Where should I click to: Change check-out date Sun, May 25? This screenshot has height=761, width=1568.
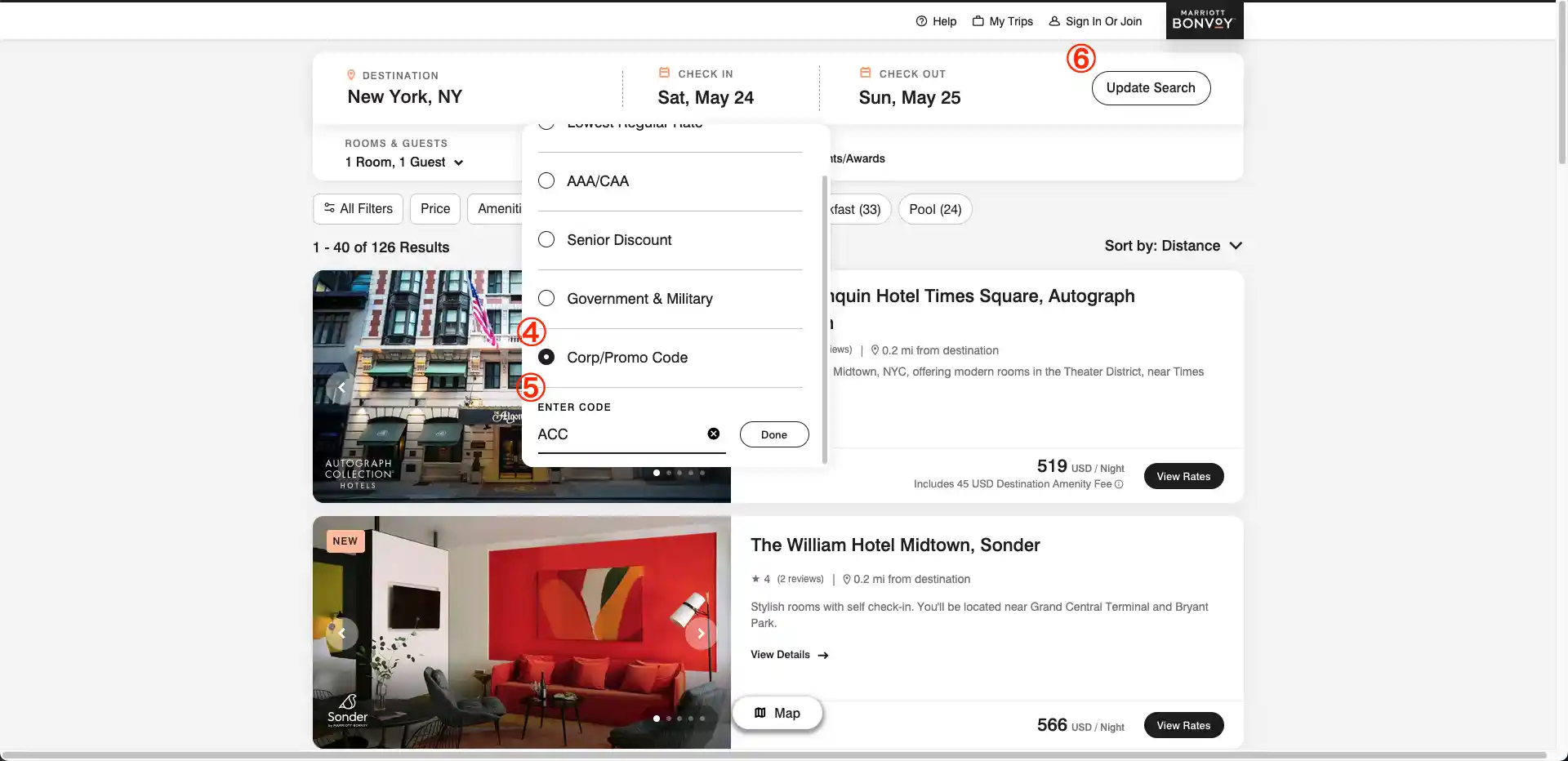coord(910,98)
